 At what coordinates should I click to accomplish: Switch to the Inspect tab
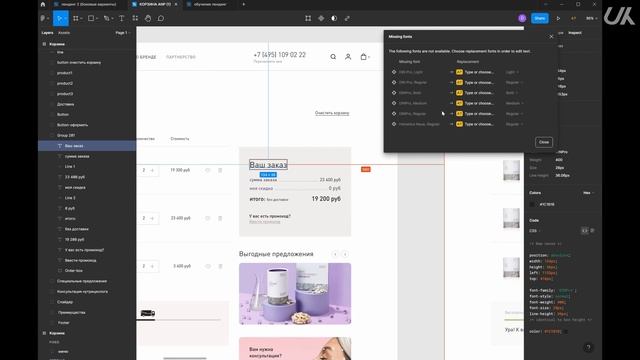coord(575,33)
